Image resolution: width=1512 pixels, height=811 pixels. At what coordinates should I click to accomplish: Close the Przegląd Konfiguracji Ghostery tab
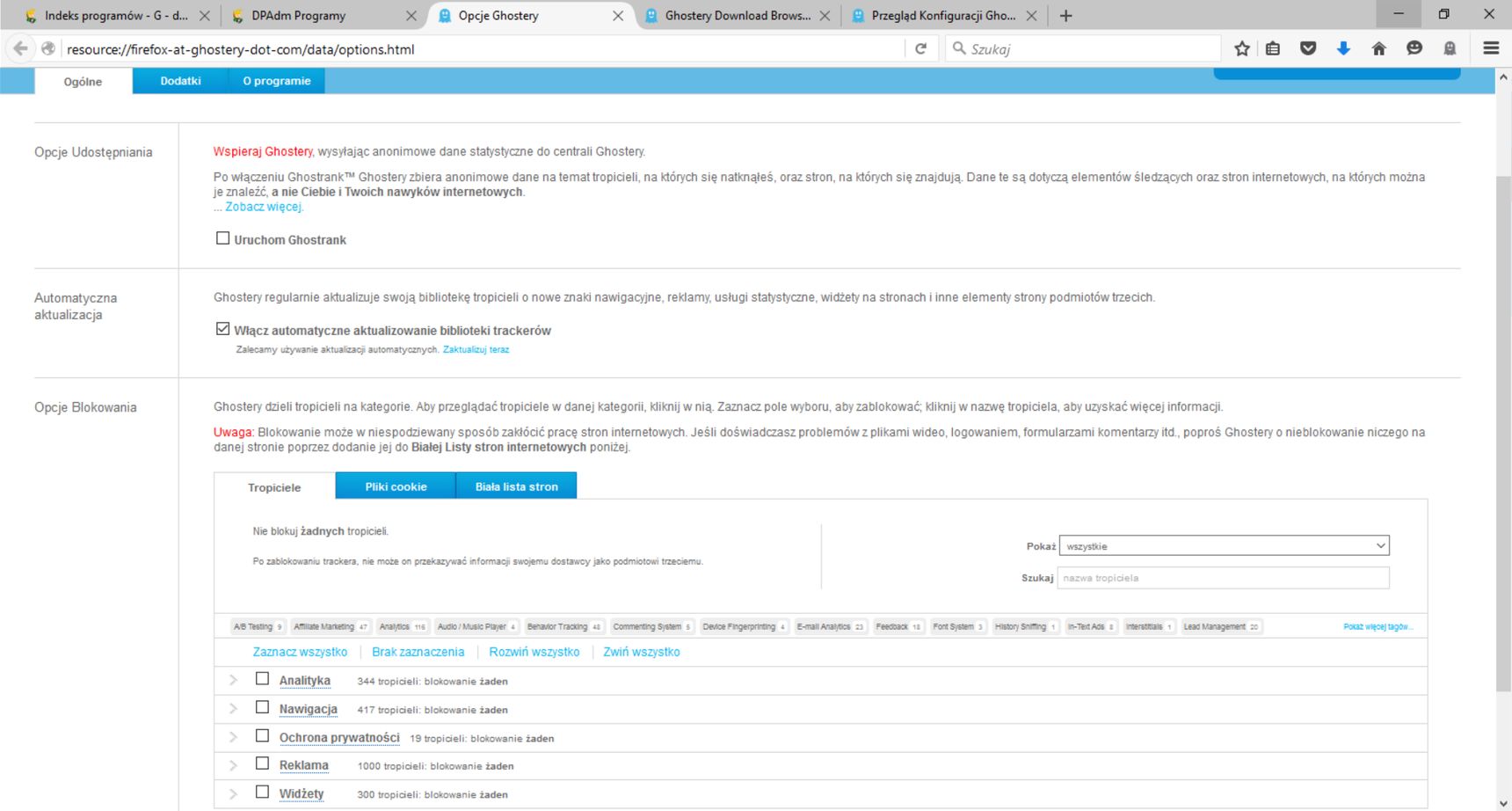(1031, 16)
